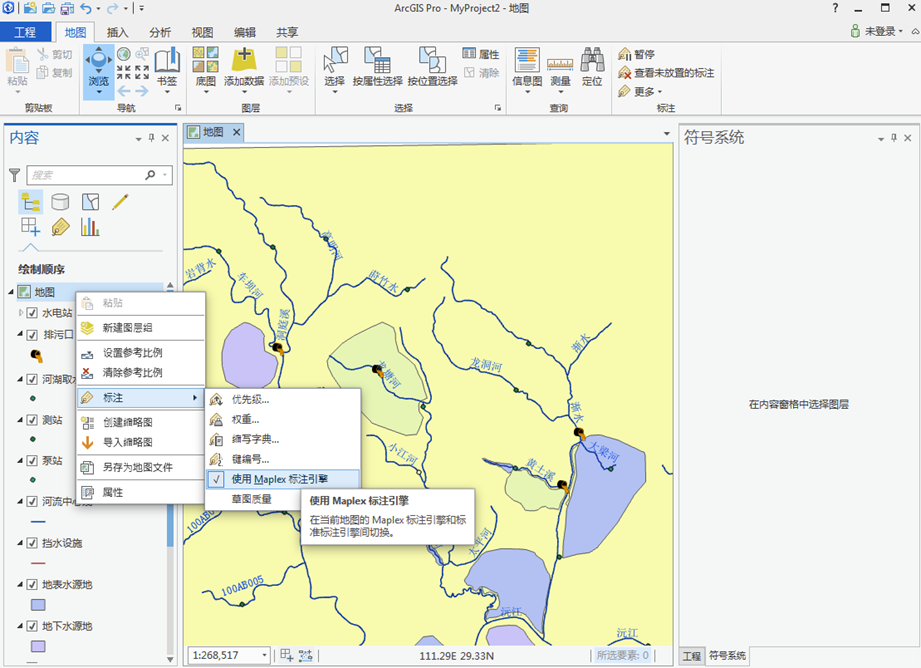Open the 书签 bookmarks tool

[167, 68]
